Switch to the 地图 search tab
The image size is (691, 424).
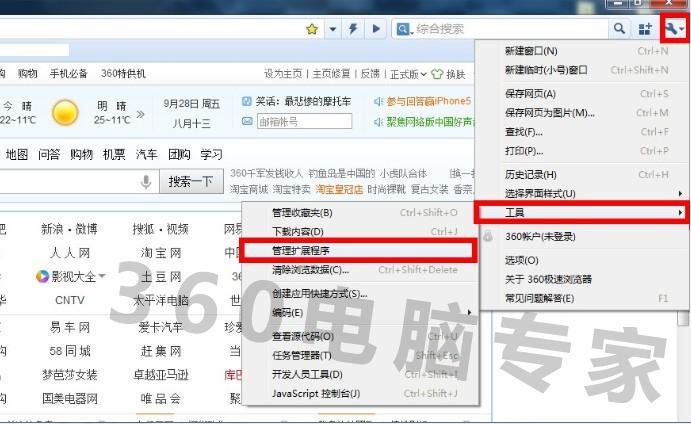(x=17, y=155)
